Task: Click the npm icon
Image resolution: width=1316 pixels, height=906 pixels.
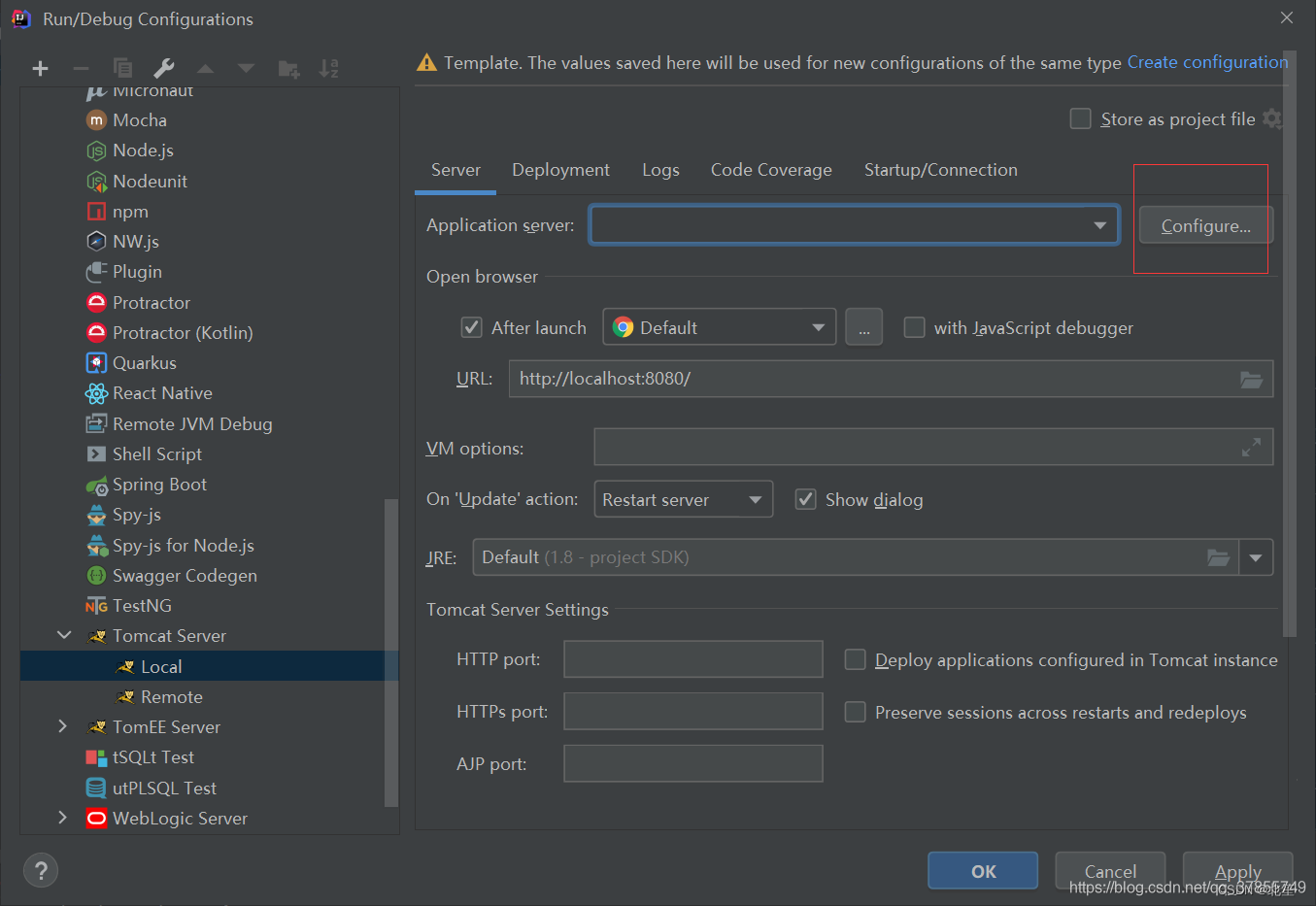Action: pyautogui.click(x=96, y=212)
